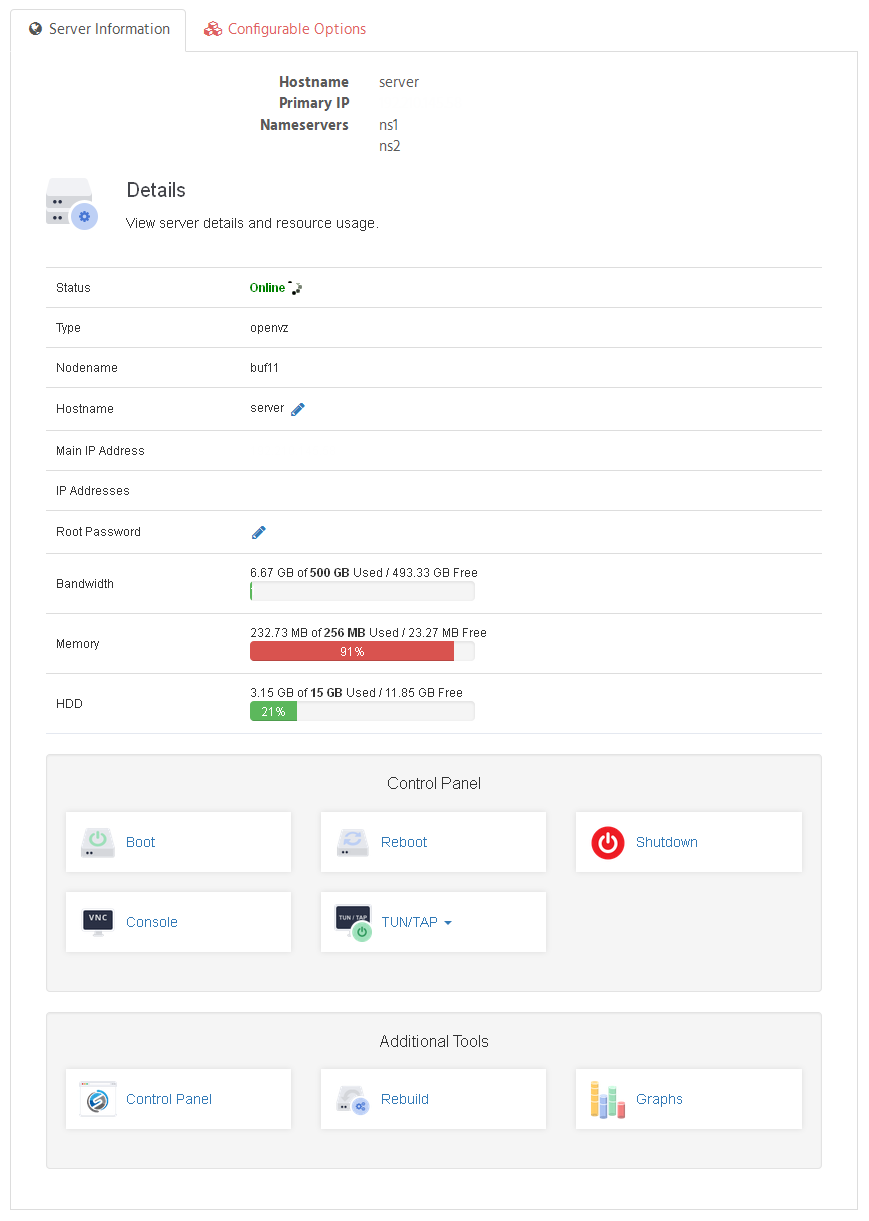Click the green HDD usage bar

click(x=273, y=711)
